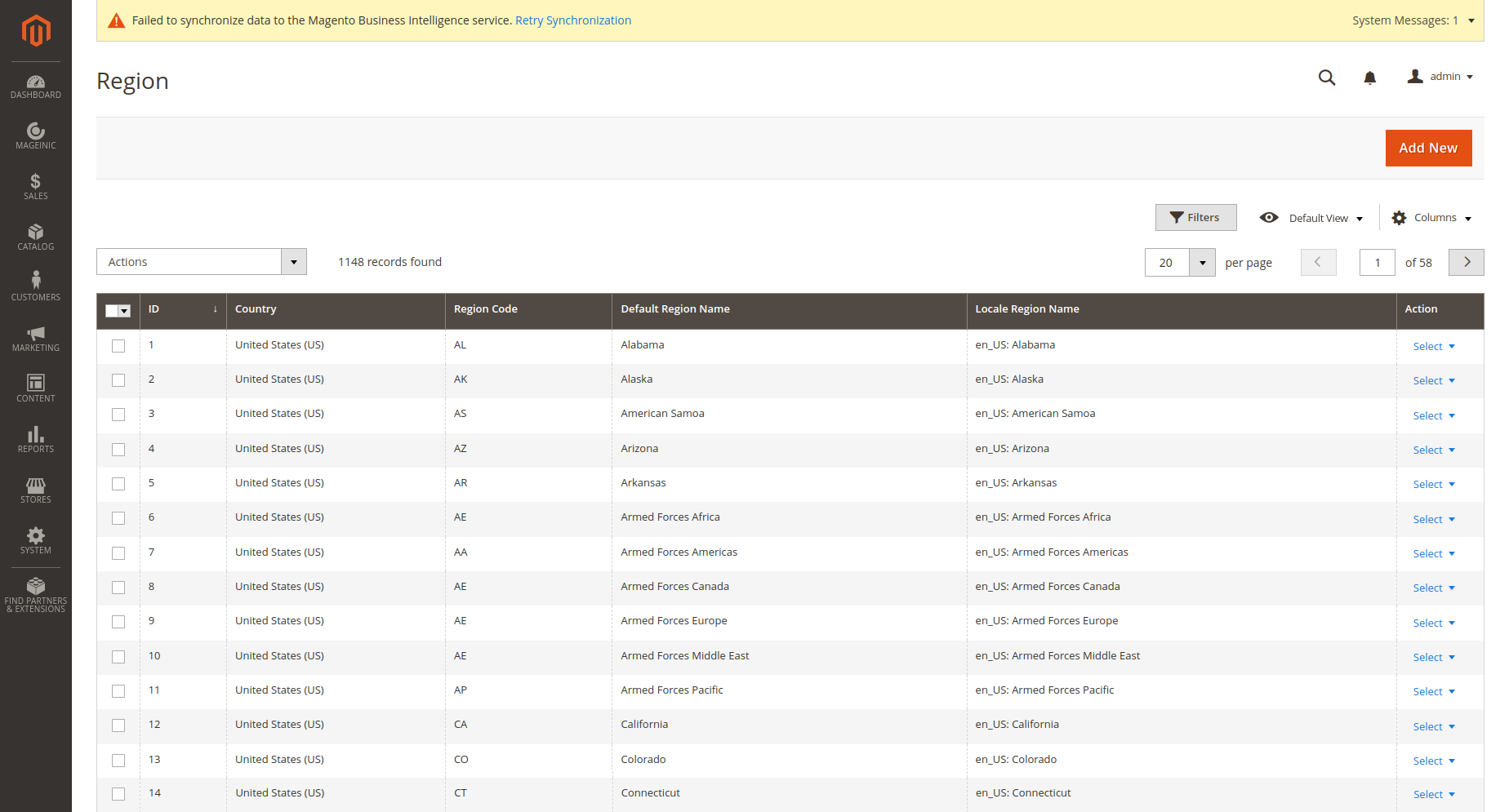Tick the checkbox for Arizona row
1509x812 pixels.
coord(118,450)
